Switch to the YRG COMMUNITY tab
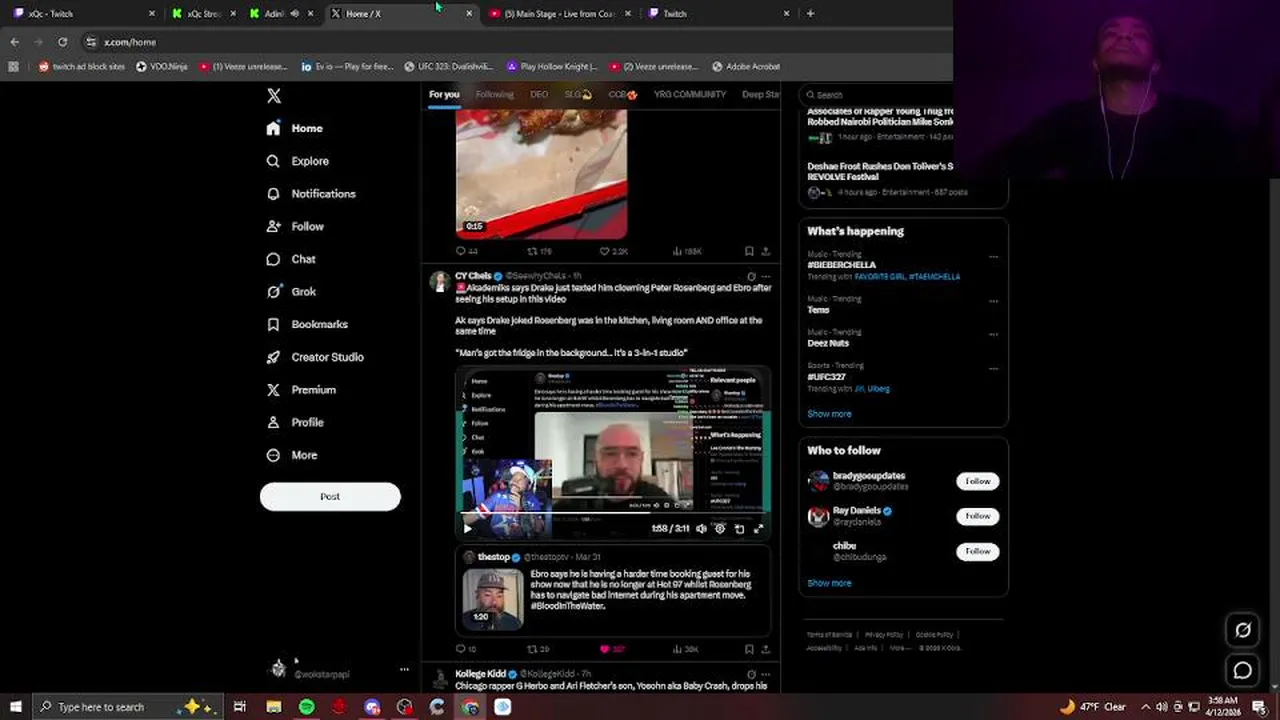Screen dimensions: 1280x720 690,95
